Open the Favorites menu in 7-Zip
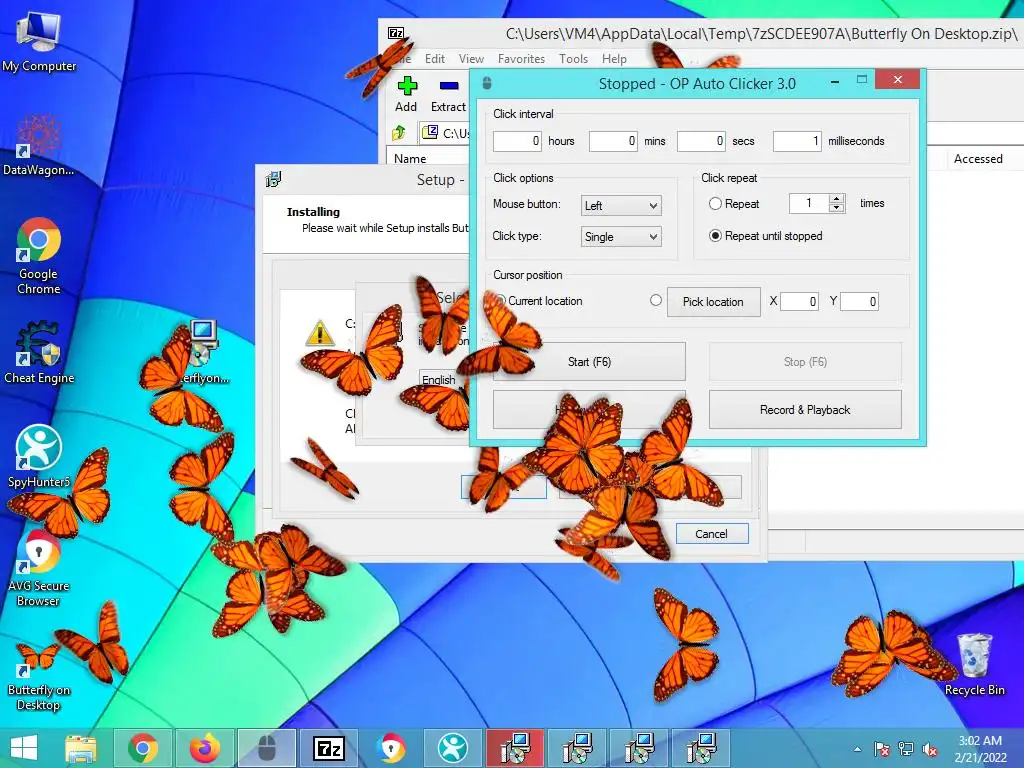The width and height of the screenshot is (1024, 768). [x=521, y=59]
